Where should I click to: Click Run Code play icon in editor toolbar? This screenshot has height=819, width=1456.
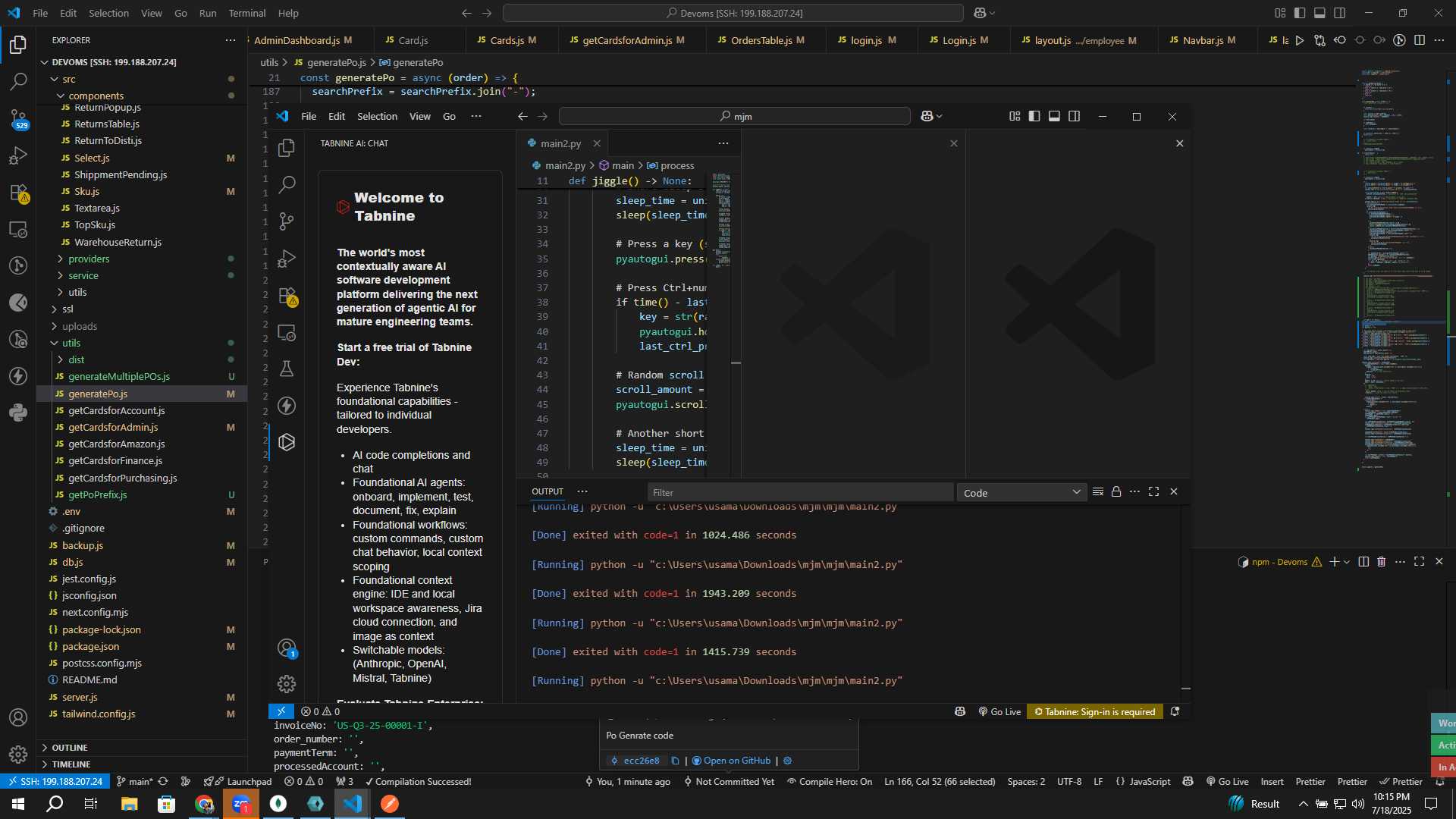tap(1300, 40)
